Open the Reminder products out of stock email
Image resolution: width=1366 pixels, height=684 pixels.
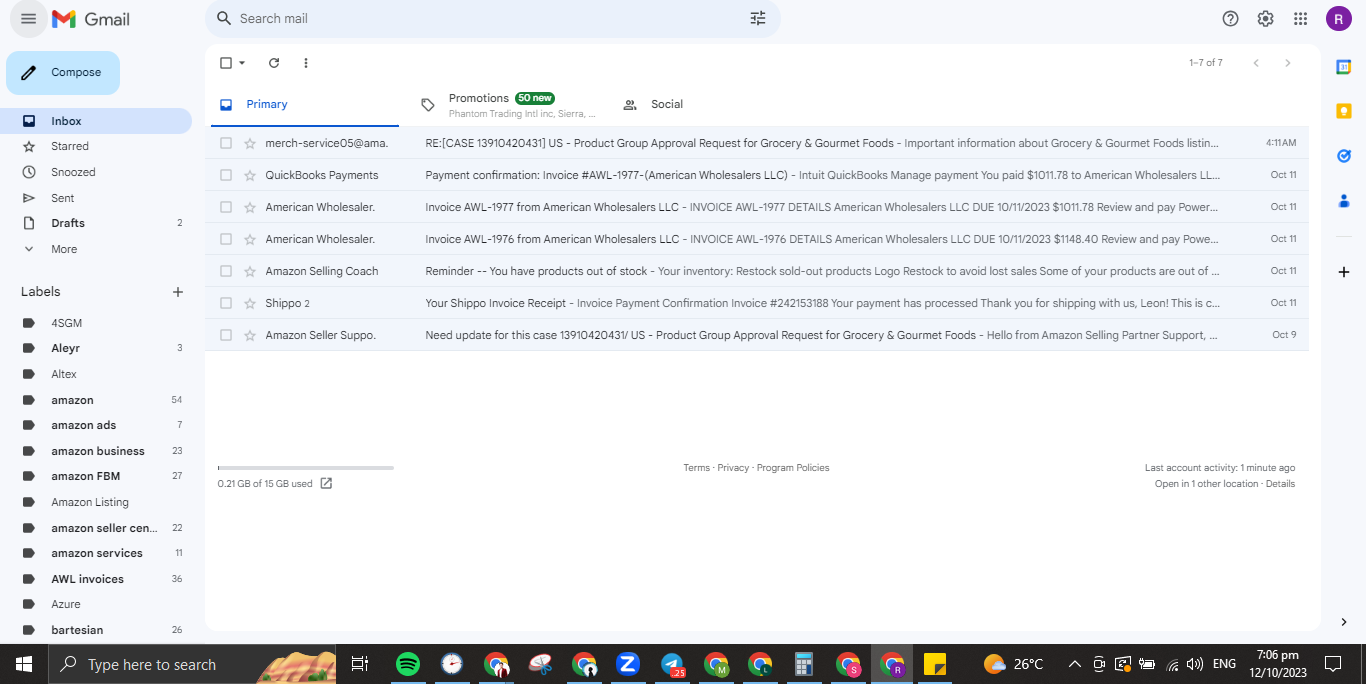point(757,271)
